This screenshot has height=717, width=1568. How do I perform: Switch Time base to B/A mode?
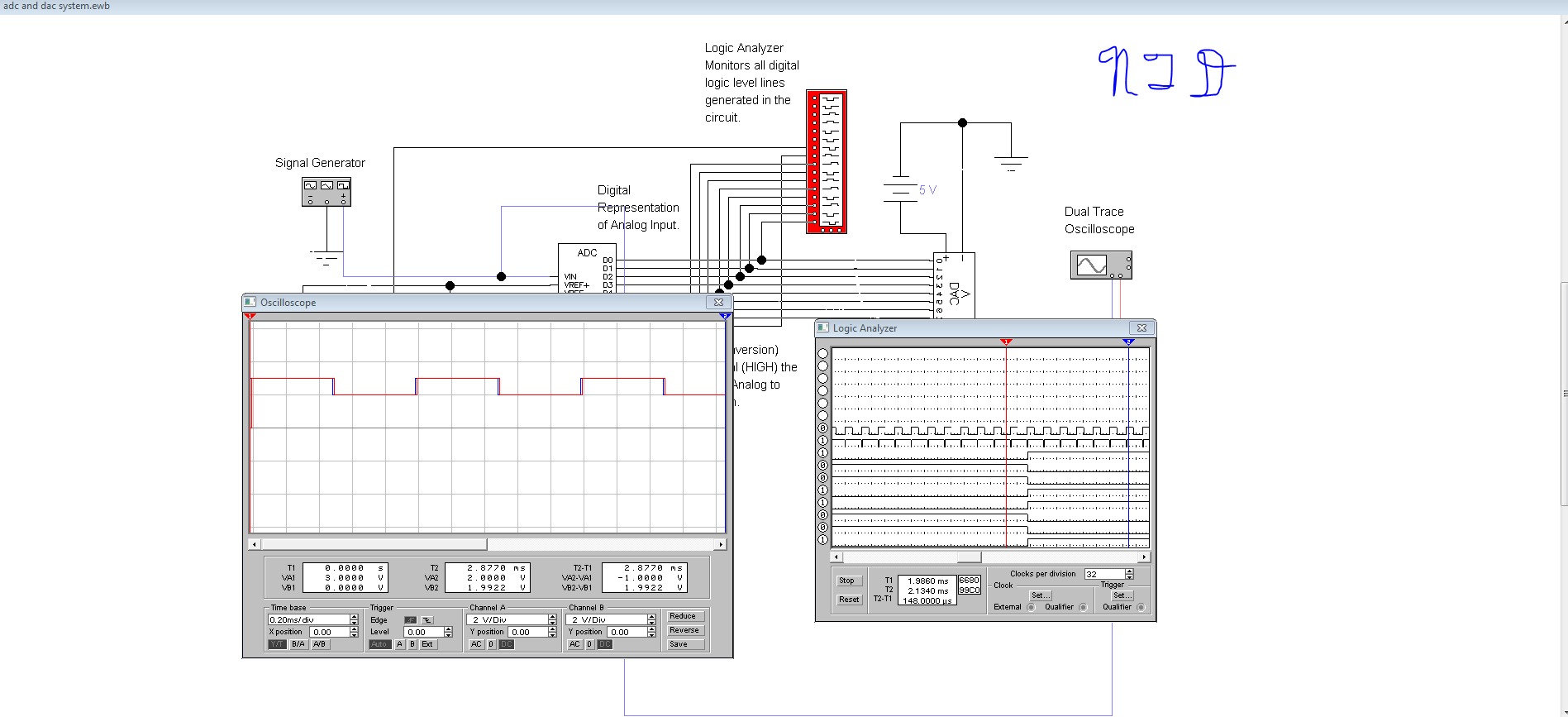pyautogui.click(x=298, y=644)
